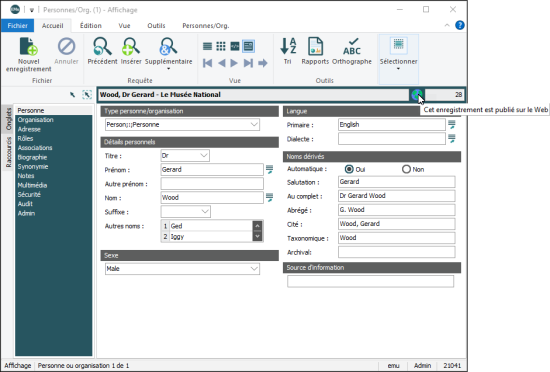The height and width of the screenshot is (372, 550).
Task: Click the Salutation field
Action: coord(397,182)
